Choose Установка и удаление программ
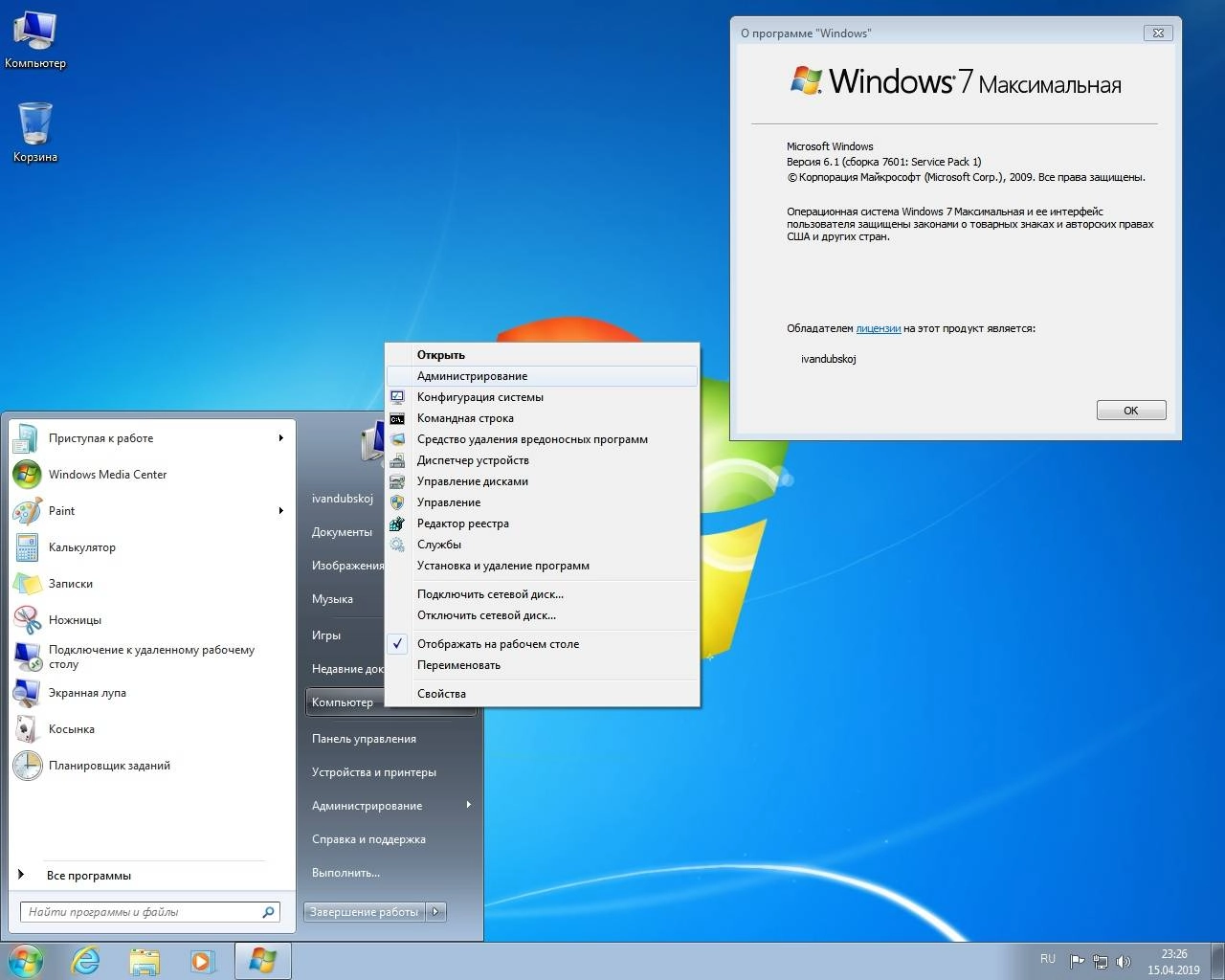 (x=543, y=566)
